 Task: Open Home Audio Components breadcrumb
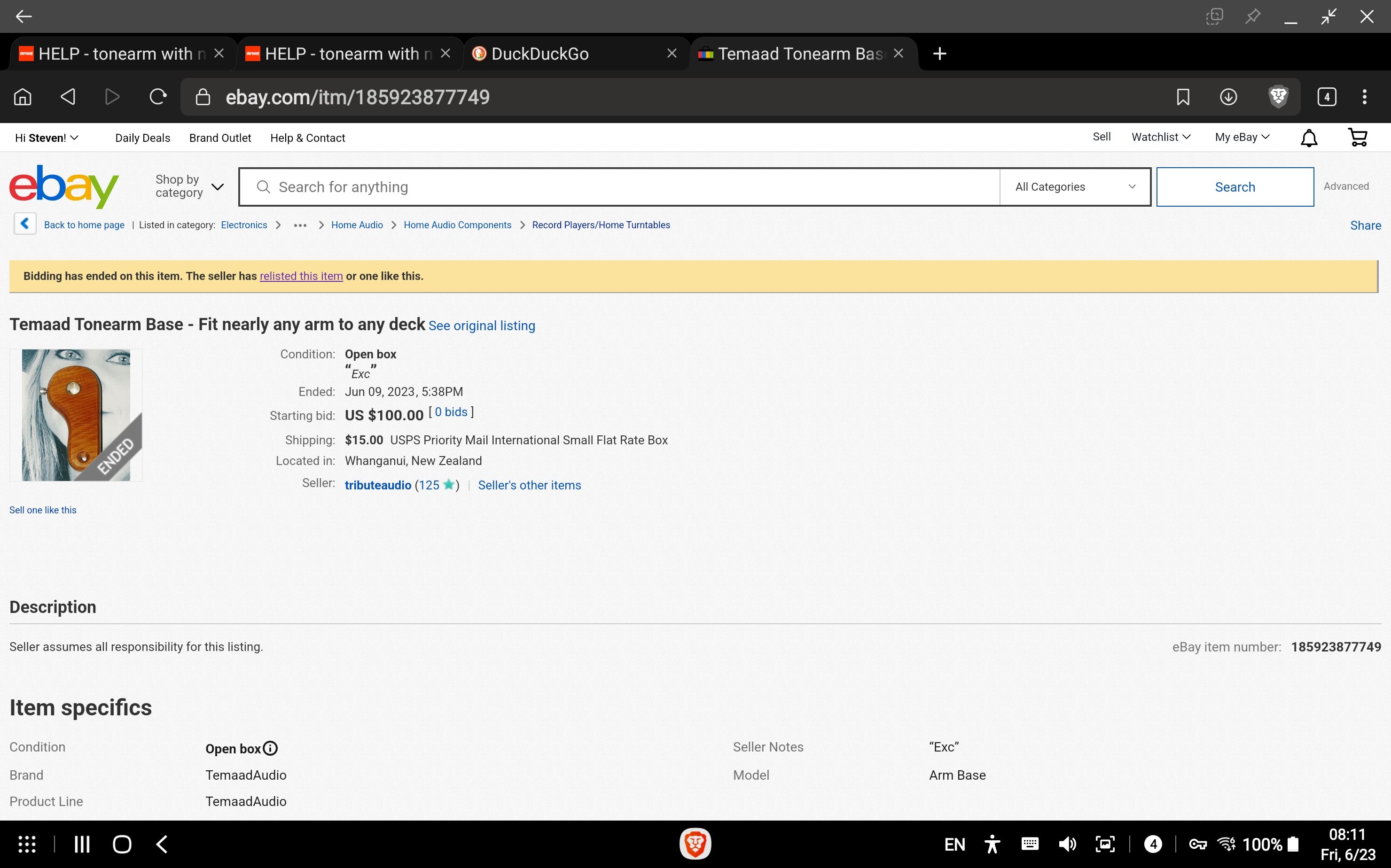tap(457, 225)
